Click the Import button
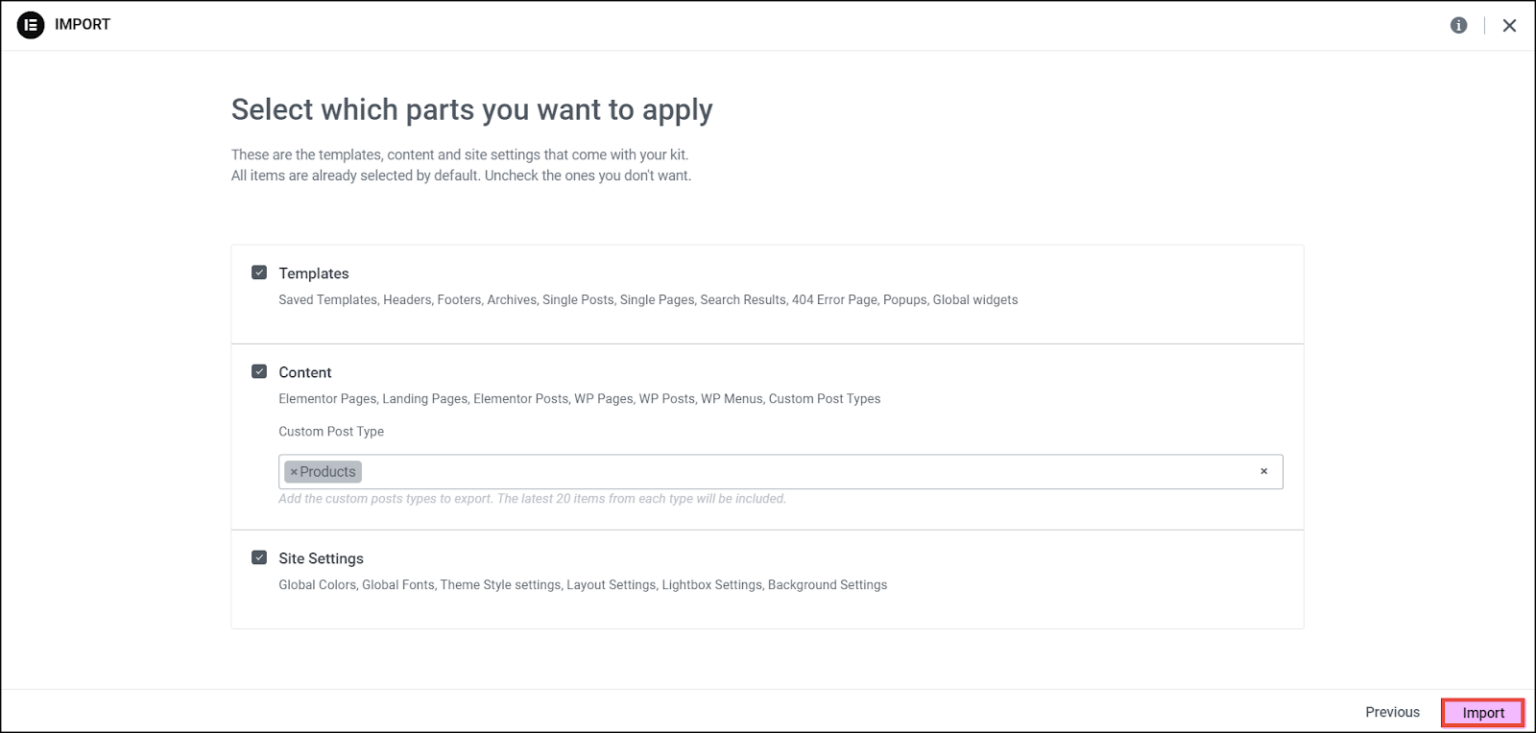1536x733 pixels. point(1483,713)
